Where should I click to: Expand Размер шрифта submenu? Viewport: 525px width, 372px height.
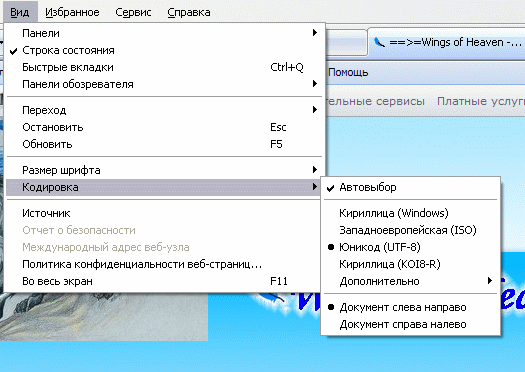click(164, 170)
